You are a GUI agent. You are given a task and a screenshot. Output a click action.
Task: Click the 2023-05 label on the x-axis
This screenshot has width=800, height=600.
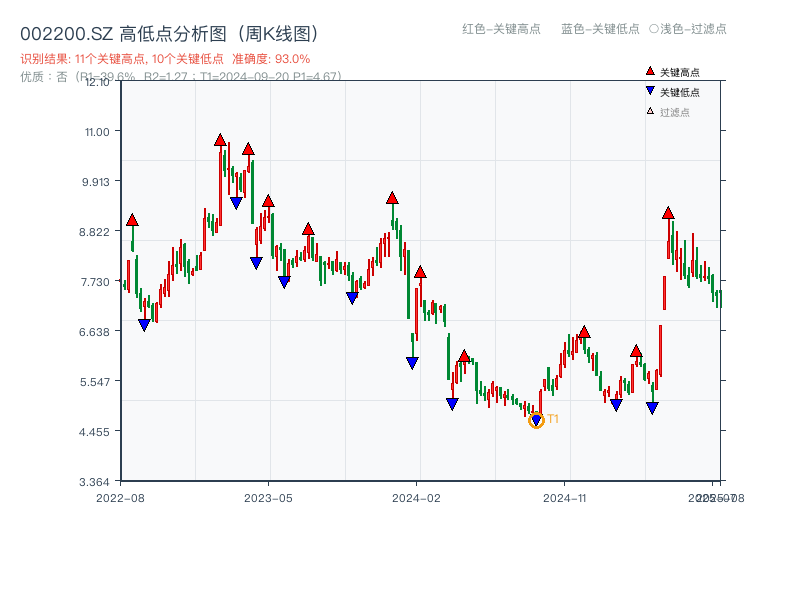[x=271, y=495]
